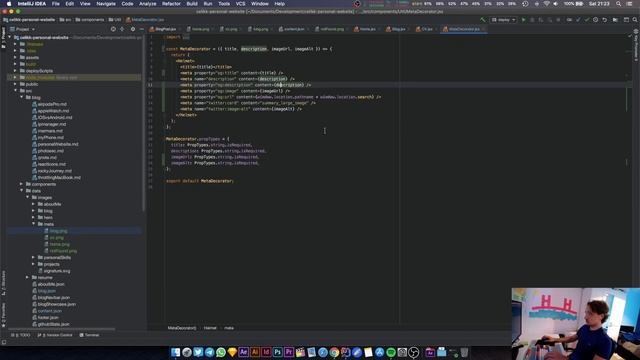Click the meta breadcrumb at editor bottom
This screenshot has height=360, width=640.
click(229, 328)
